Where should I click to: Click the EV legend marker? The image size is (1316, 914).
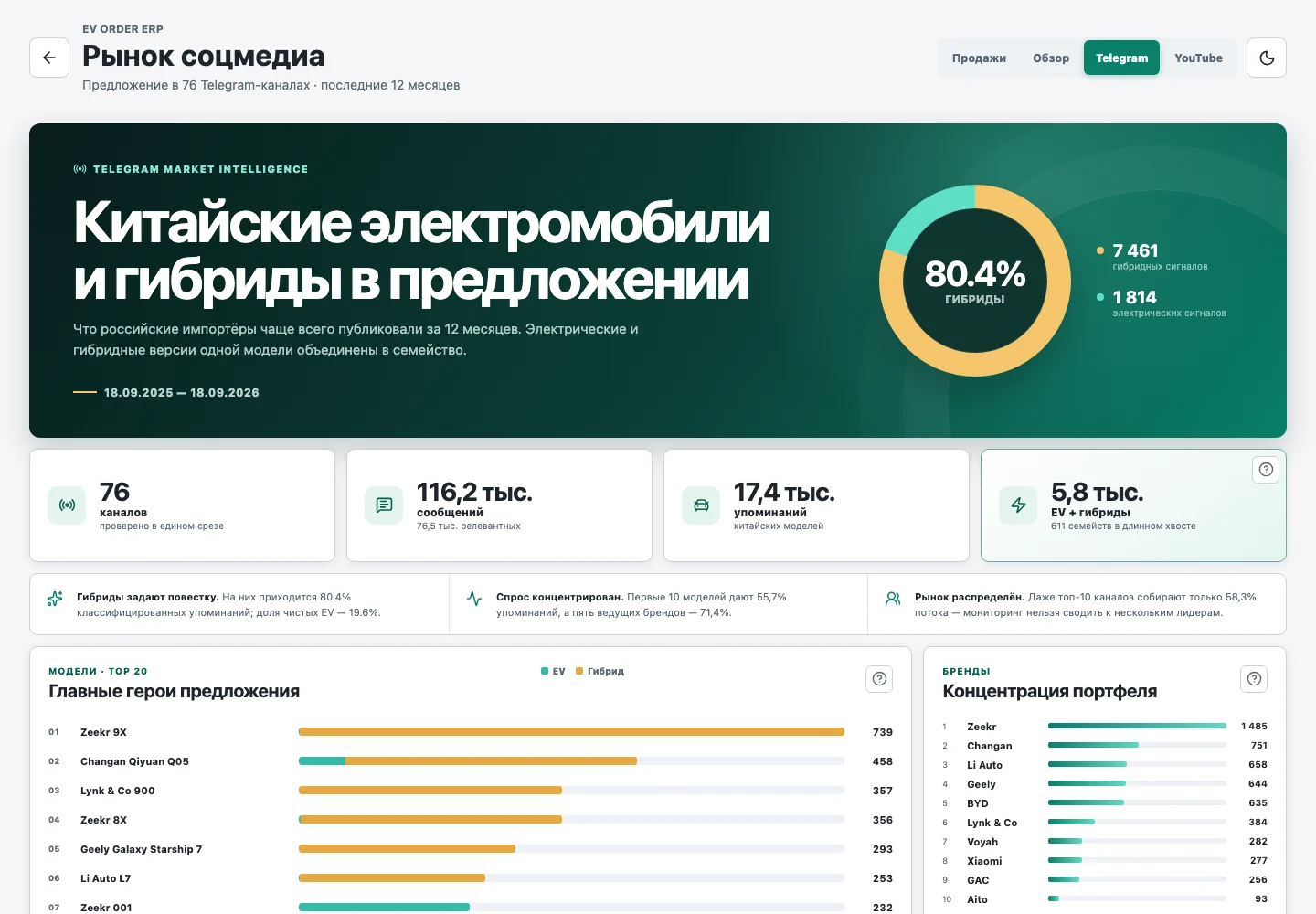click(545, 671)
